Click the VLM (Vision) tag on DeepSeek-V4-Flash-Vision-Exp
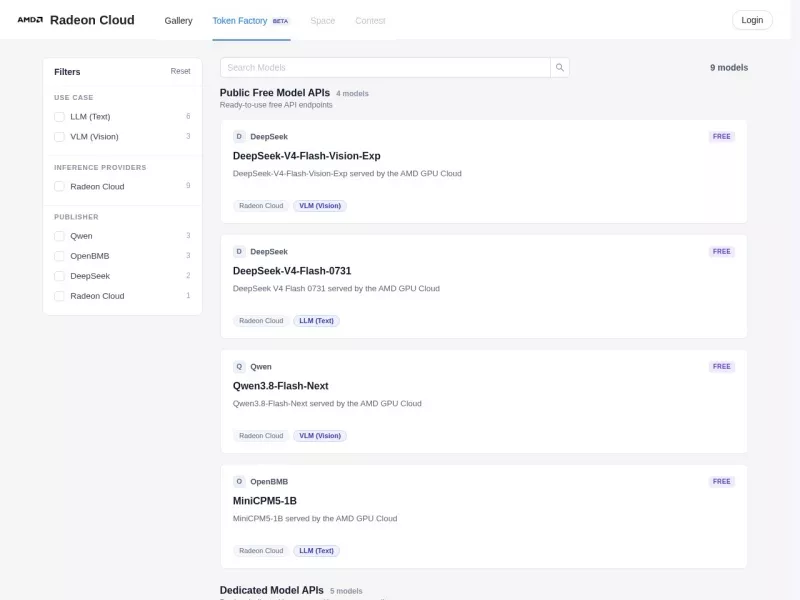The width and height of the screenshot is (800, 600). (x=320, y=206)
